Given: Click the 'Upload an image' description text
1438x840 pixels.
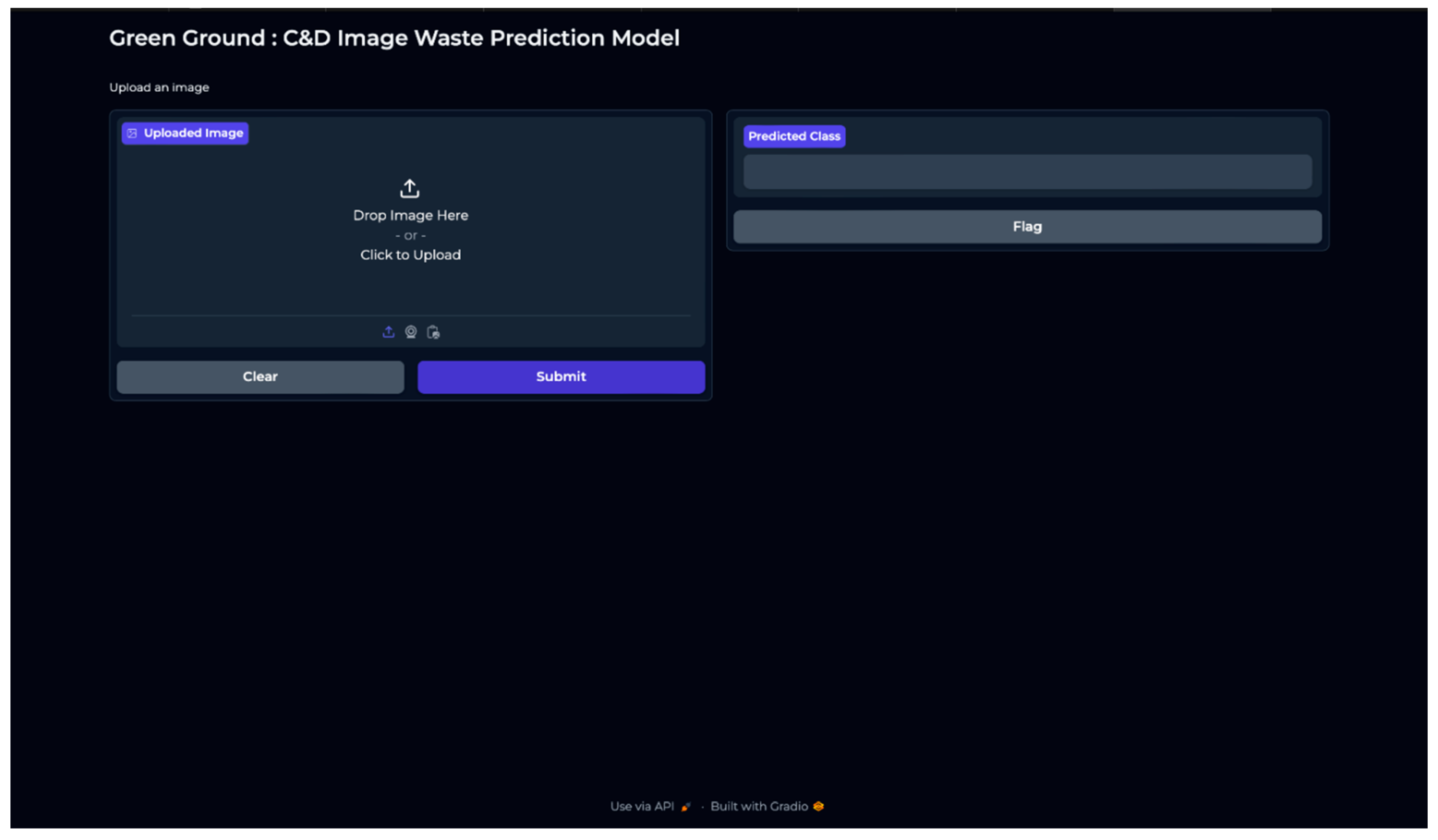Looking at the screenshot, I should click(159, 88).
